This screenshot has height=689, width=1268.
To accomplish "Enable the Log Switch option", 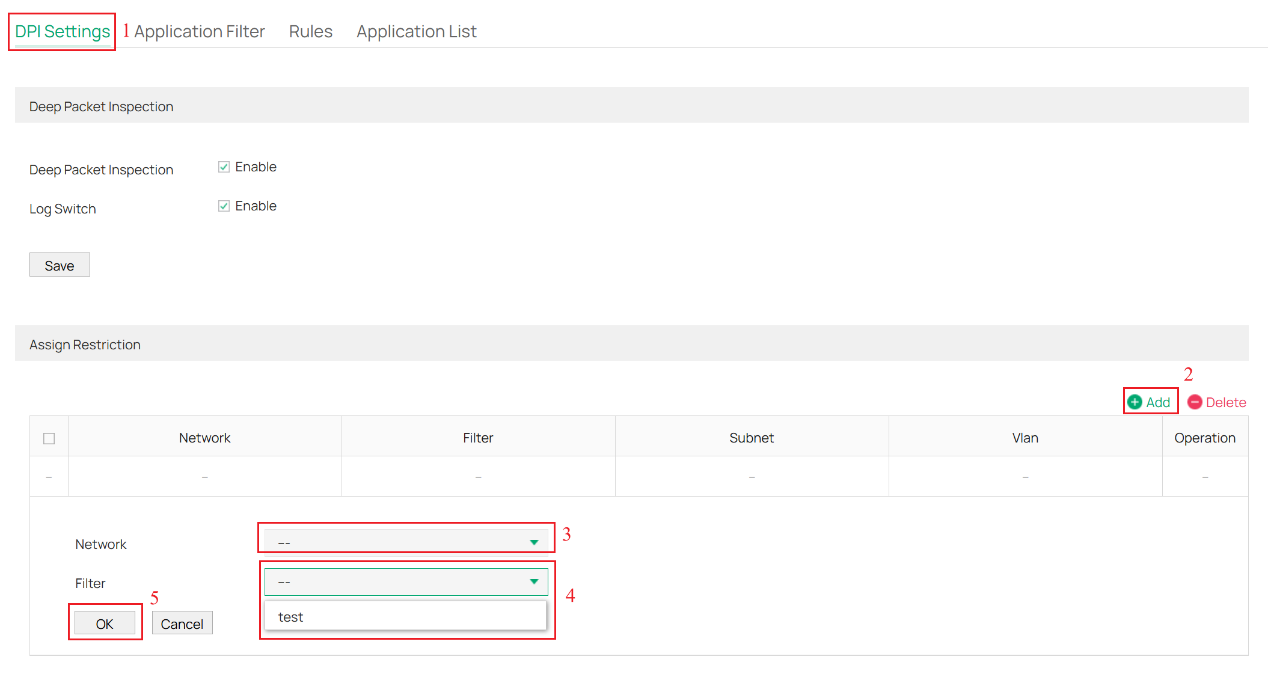I will [x=224, y=205].
